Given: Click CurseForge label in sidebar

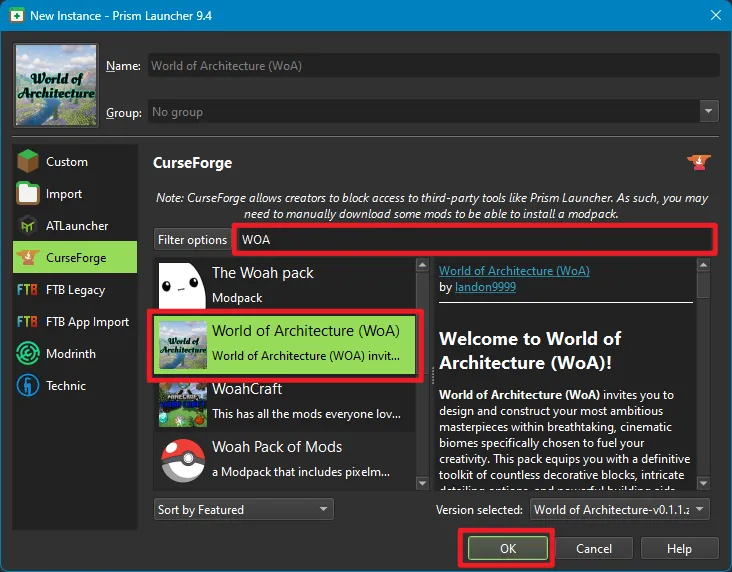Looking at the screenshot, I should 76,258.
